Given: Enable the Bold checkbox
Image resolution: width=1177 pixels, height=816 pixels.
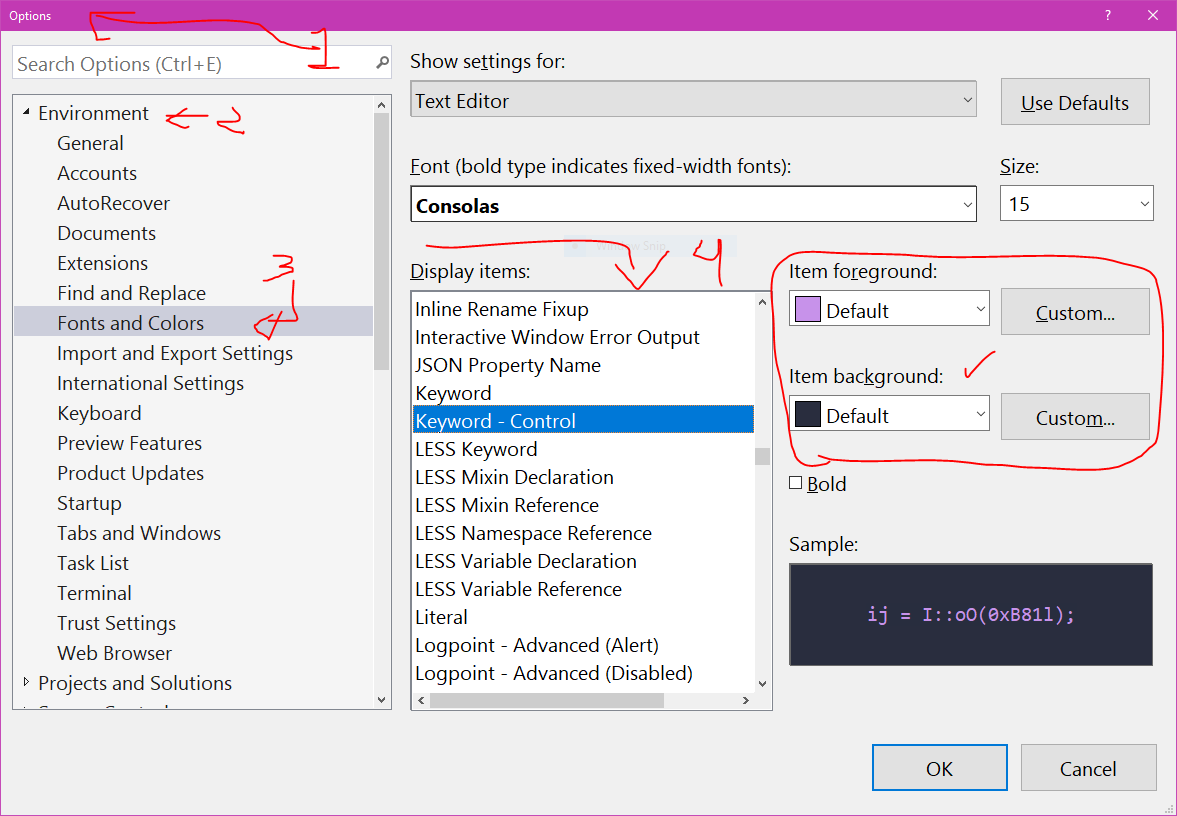Looking at the screenshot, I should [x=796, y=483].
